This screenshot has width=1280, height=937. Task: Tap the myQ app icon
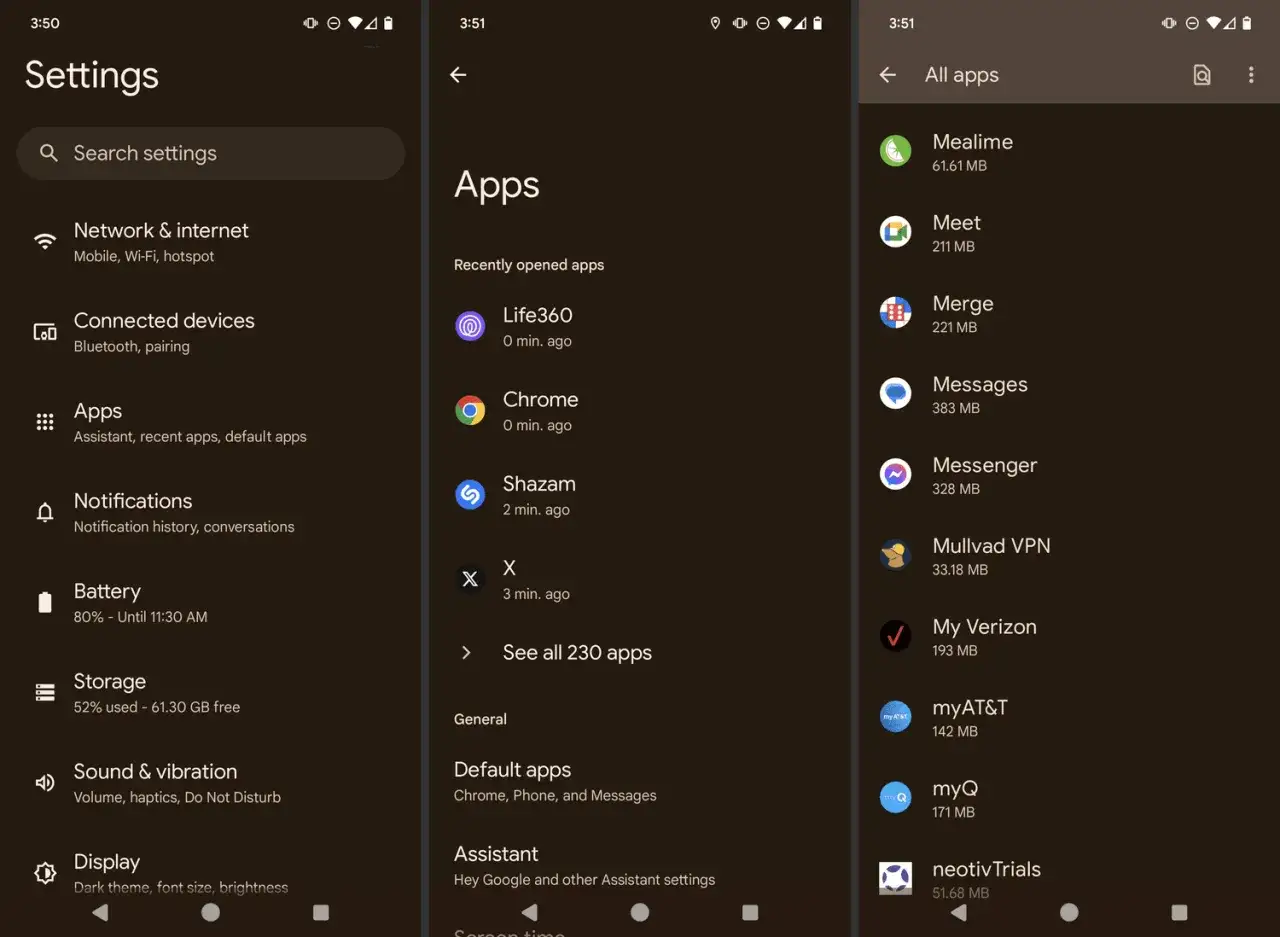tap(895, 797)
